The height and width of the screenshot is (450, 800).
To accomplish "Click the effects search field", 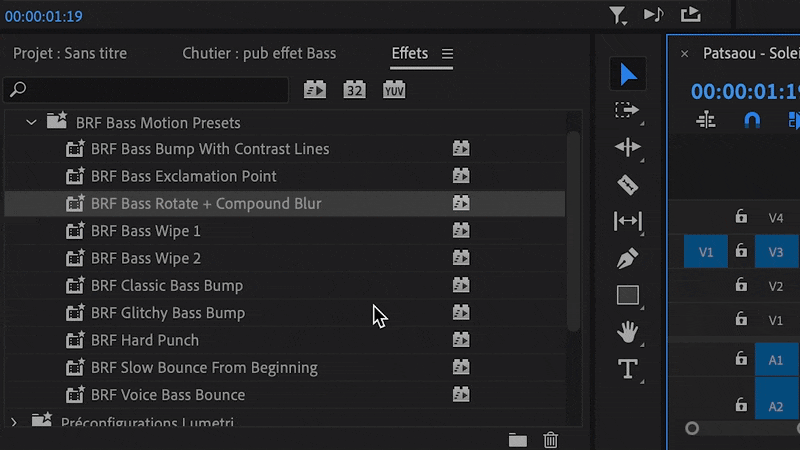I will pyautogui.click(x=150, y=90).
